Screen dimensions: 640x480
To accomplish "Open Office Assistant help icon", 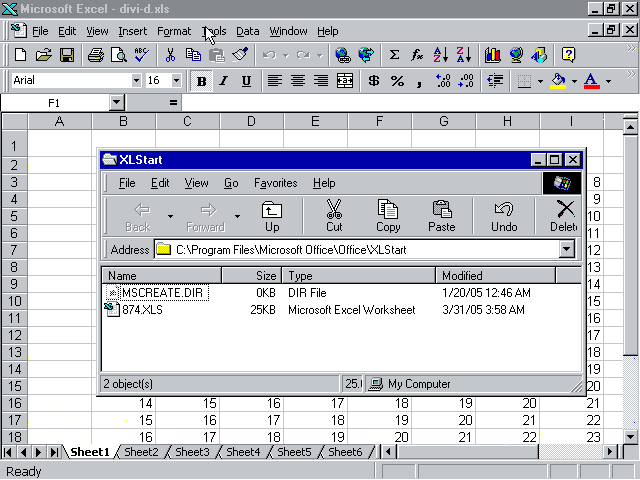I will (568, 55).
